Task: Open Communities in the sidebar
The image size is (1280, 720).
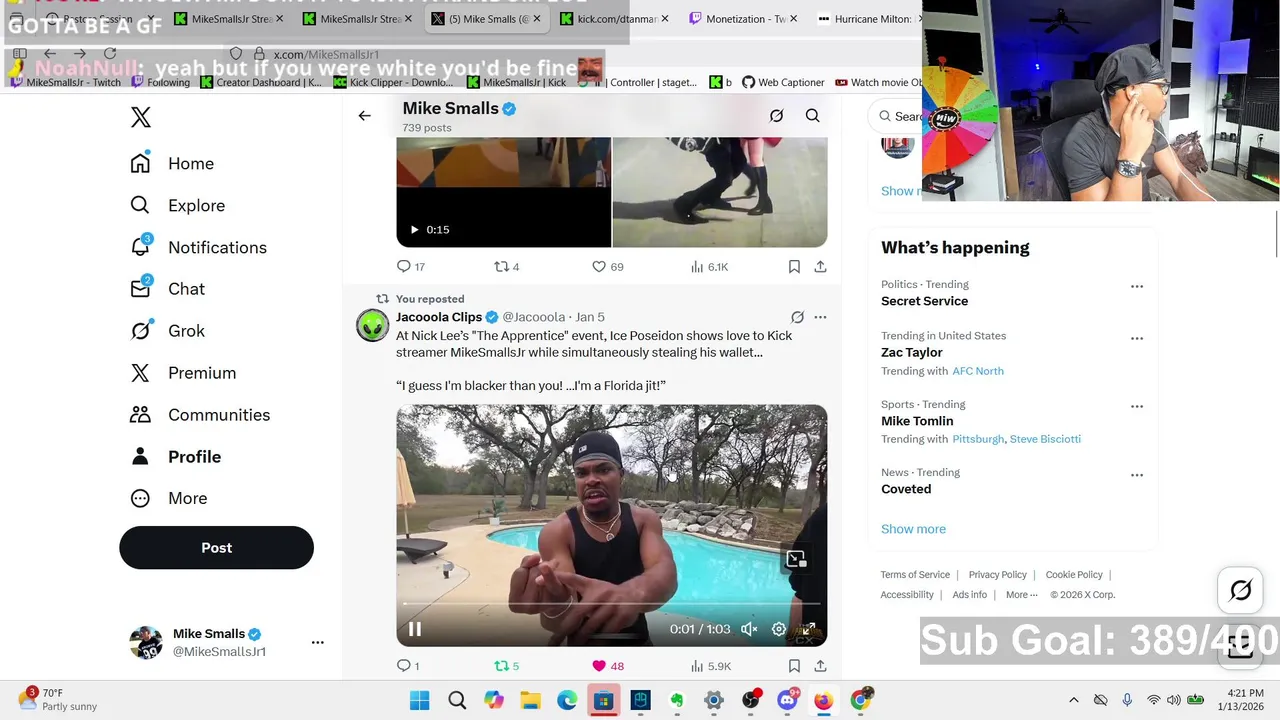Action: click(200, 415)
